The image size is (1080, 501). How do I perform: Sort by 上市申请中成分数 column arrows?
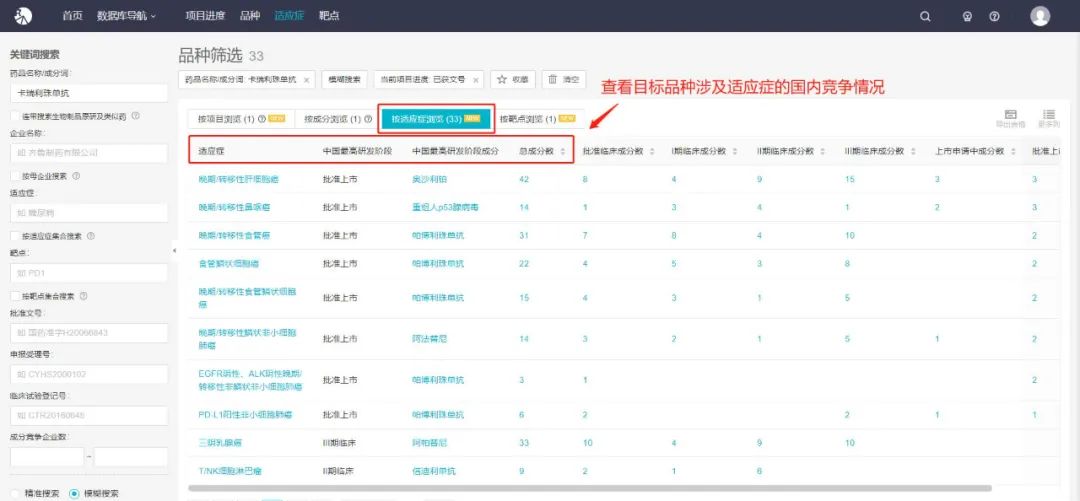click(x=1012, y=151)
